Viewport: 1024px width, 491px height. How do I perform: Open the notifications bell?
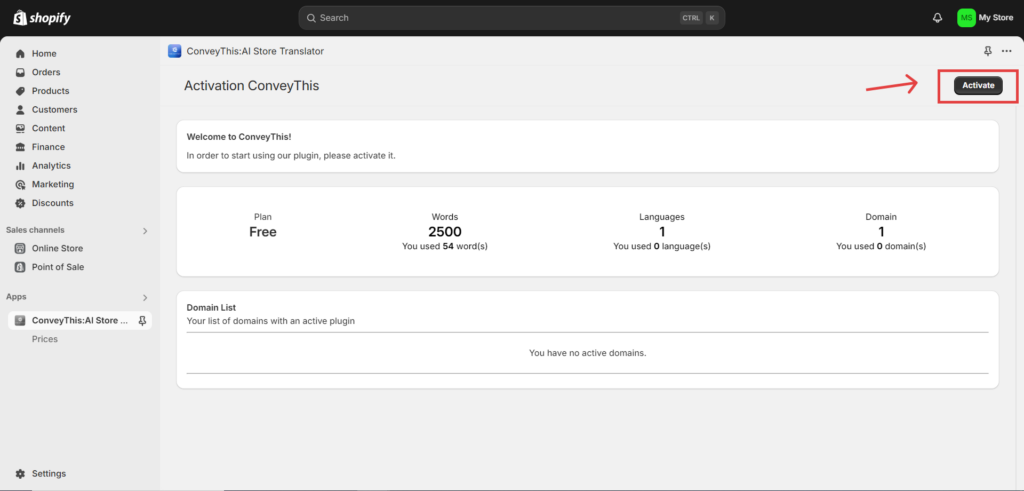click(x=937, y=18)
